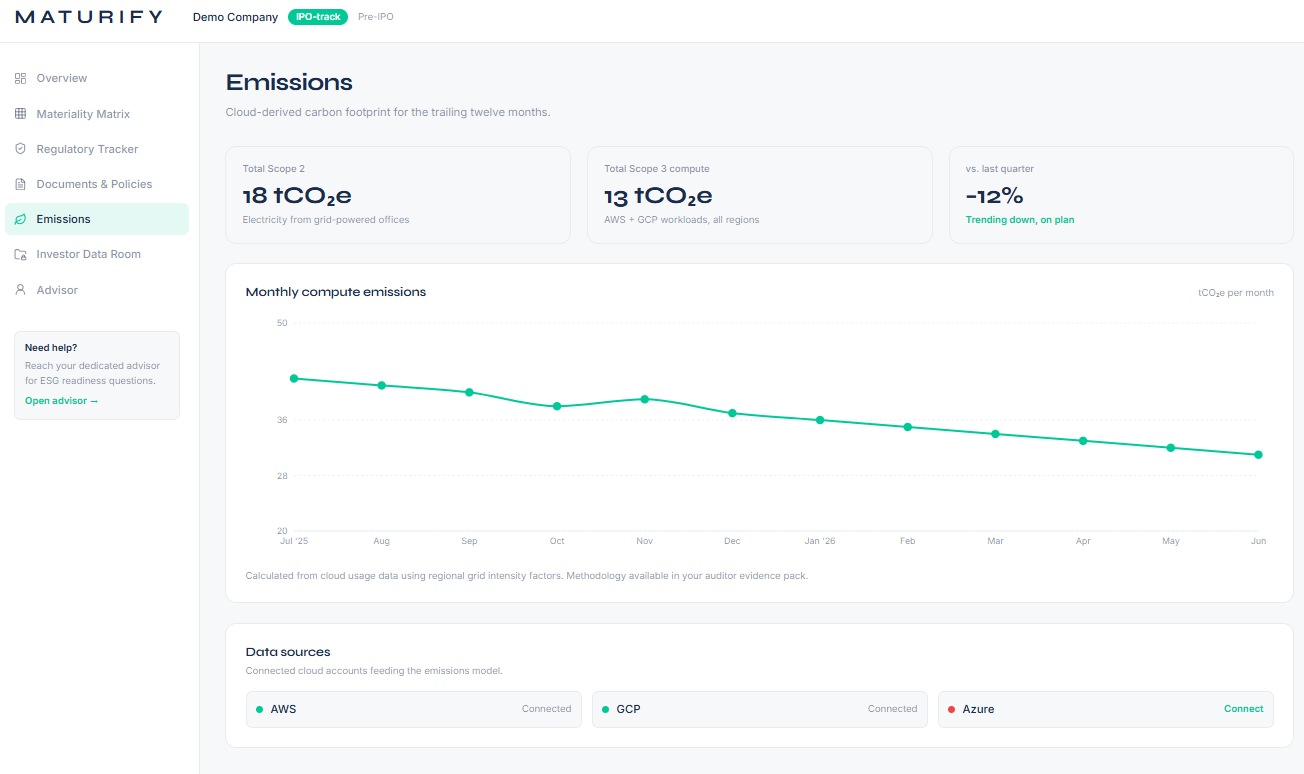This screenshot has height=774, width=1304.
Task: Open Investor Data Room
Action: [x=97, y=254]
